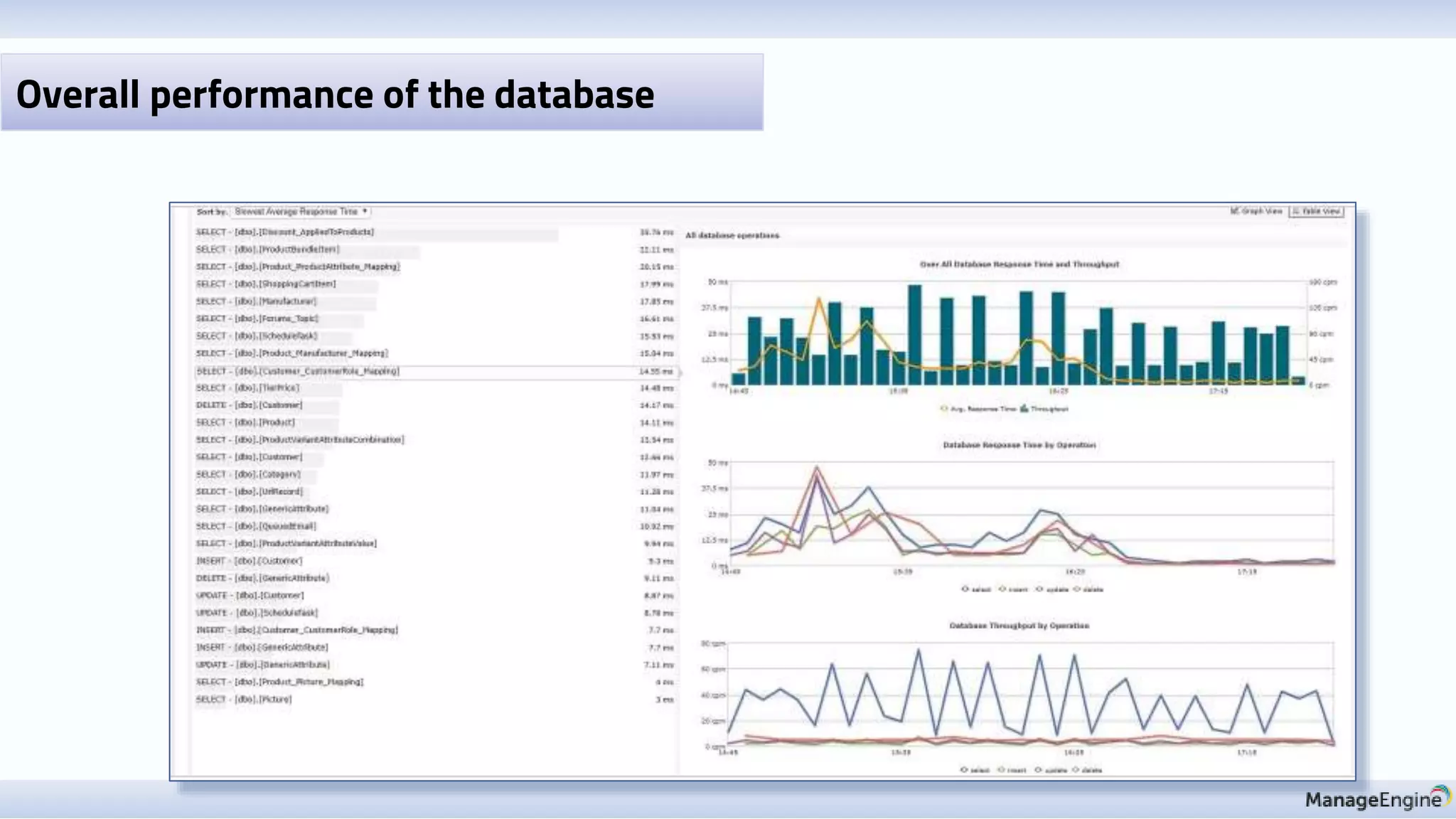Select the SELECT Customer query row
The image size is (1456, 819).
pyautogui.click(x=434, y=457)
